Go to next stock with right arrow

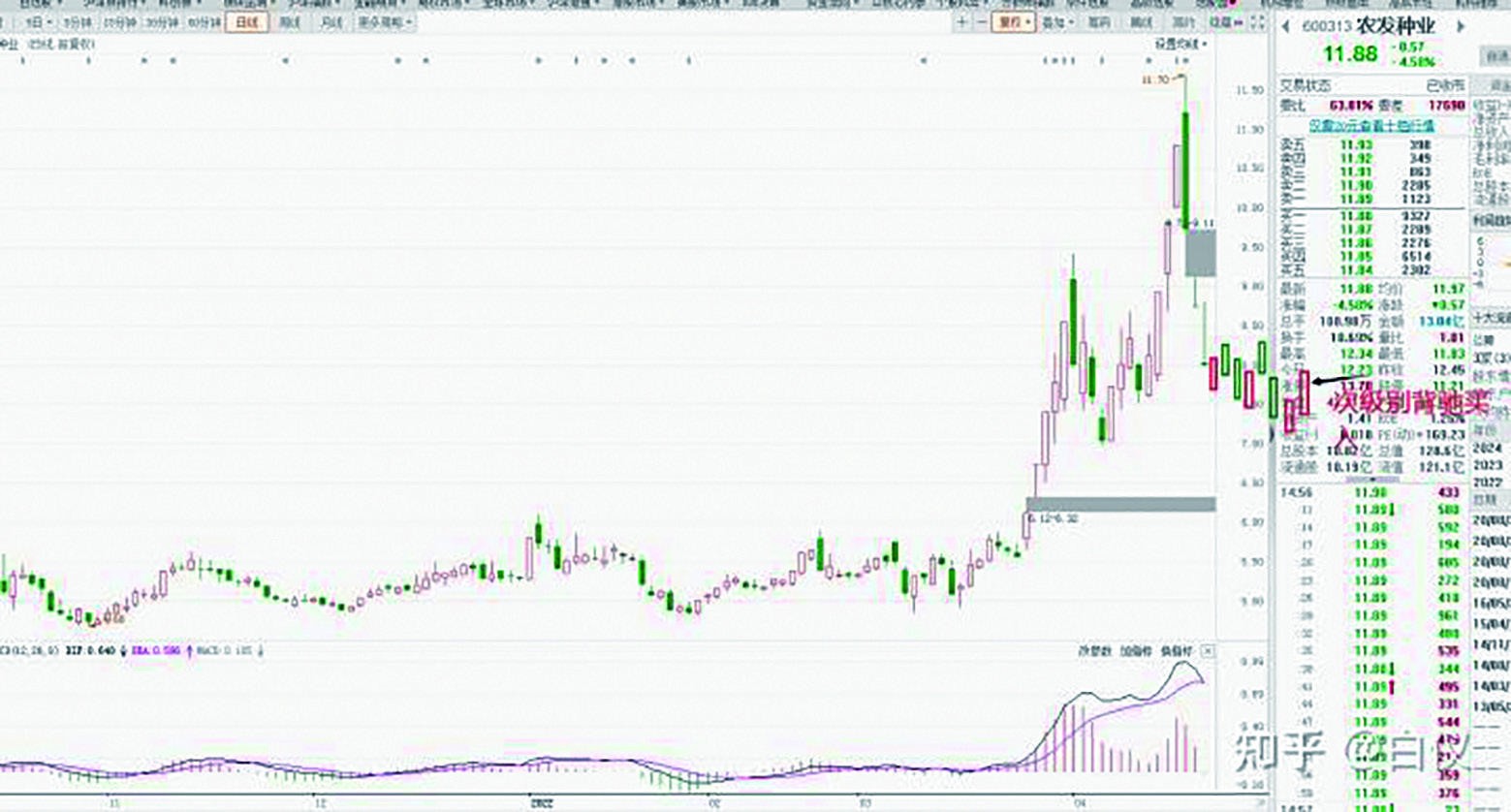pos(1461,27)
